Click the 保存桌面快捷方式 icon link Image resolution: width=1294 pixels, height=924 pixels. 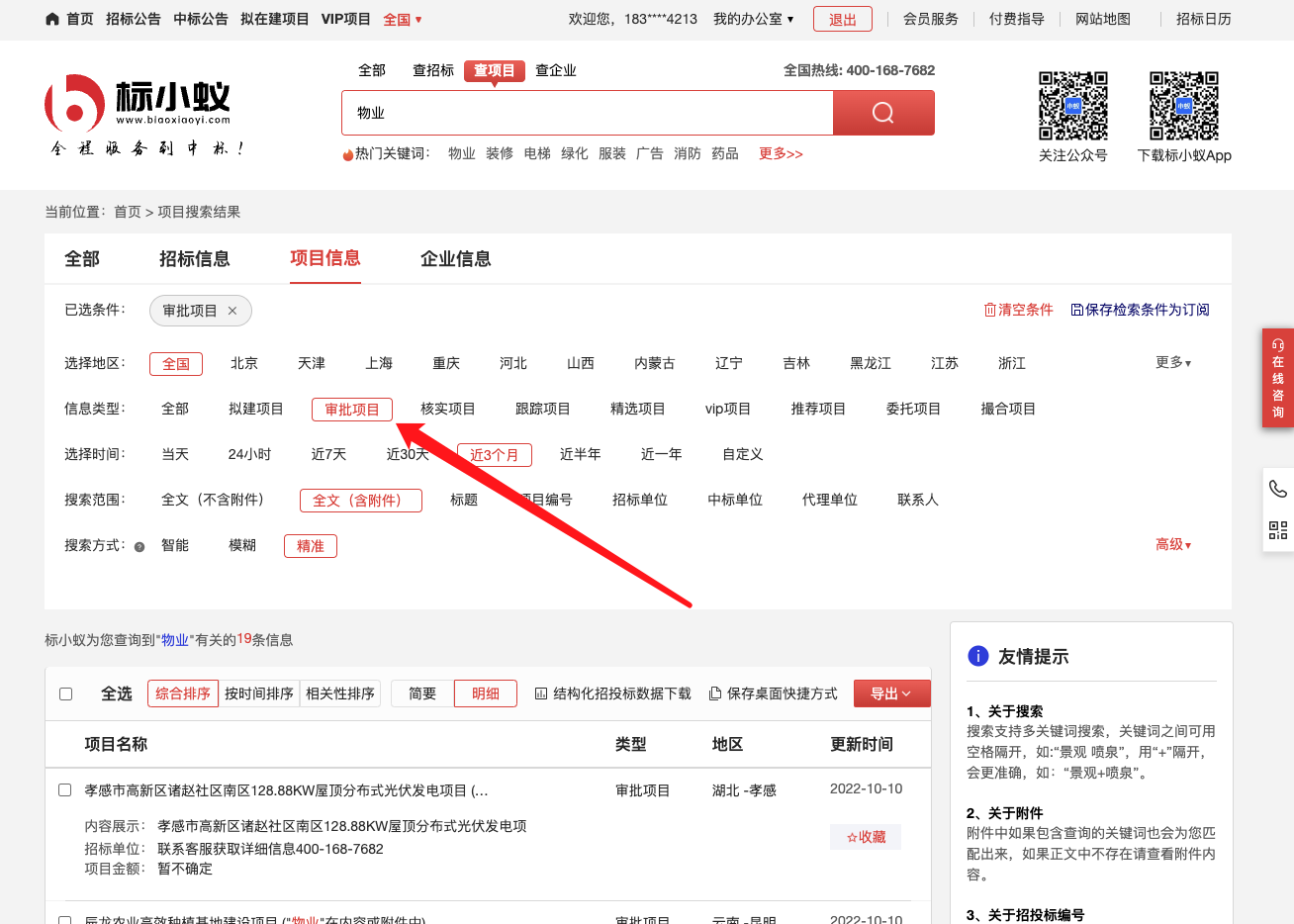coord(773,693)
